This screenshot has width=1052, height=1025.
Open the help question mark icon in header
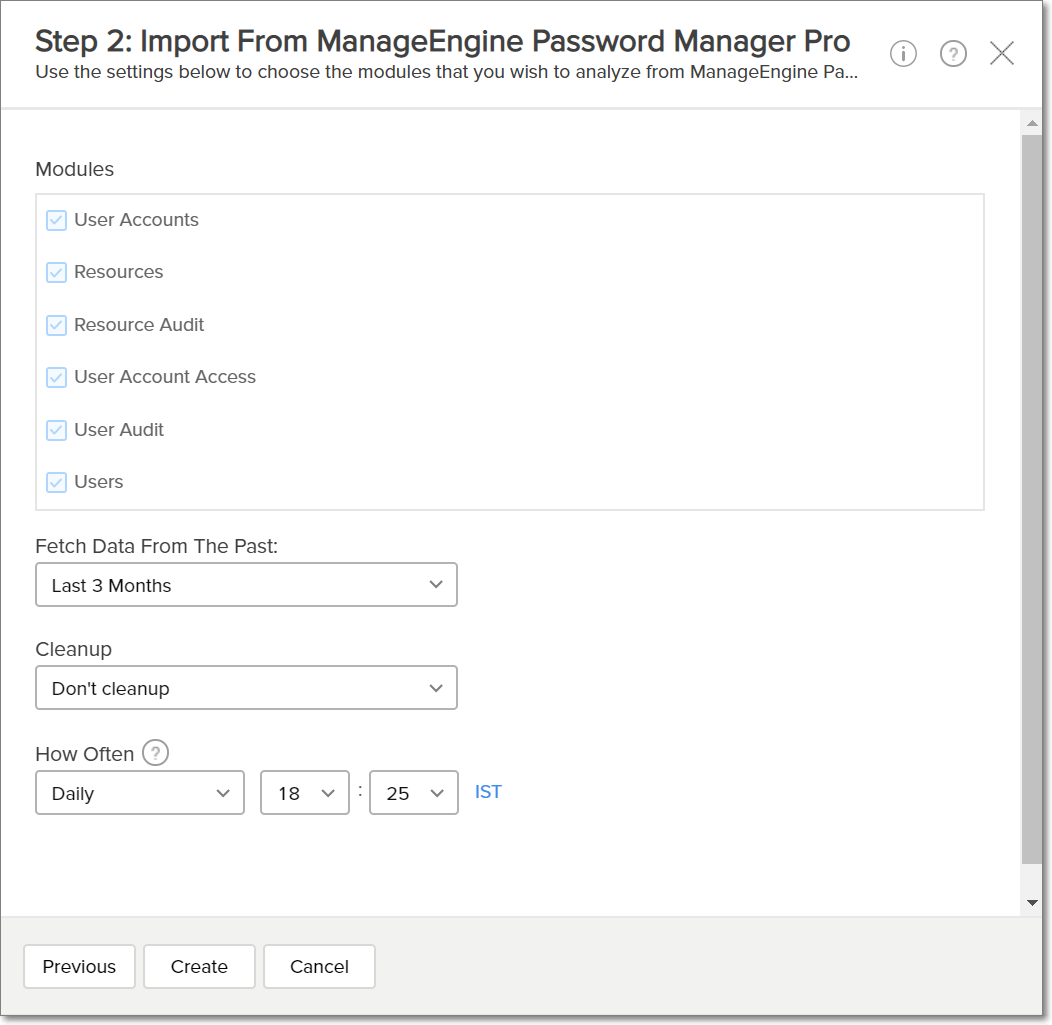coord(953,54)
